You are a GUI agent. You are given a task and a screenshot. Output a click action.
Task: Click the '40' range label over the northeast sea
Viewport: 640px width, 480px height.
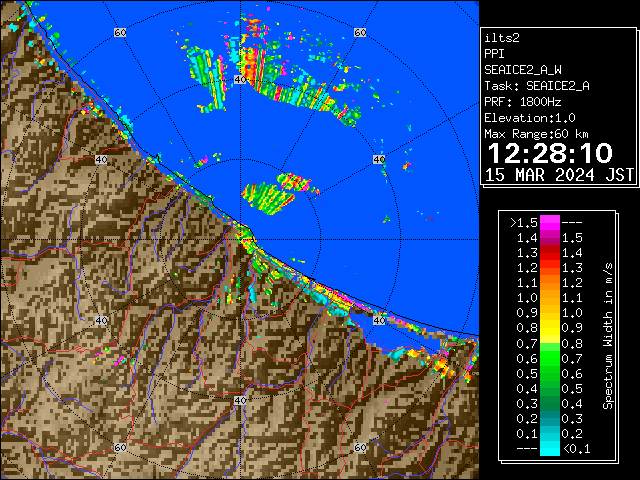[379, 160]
